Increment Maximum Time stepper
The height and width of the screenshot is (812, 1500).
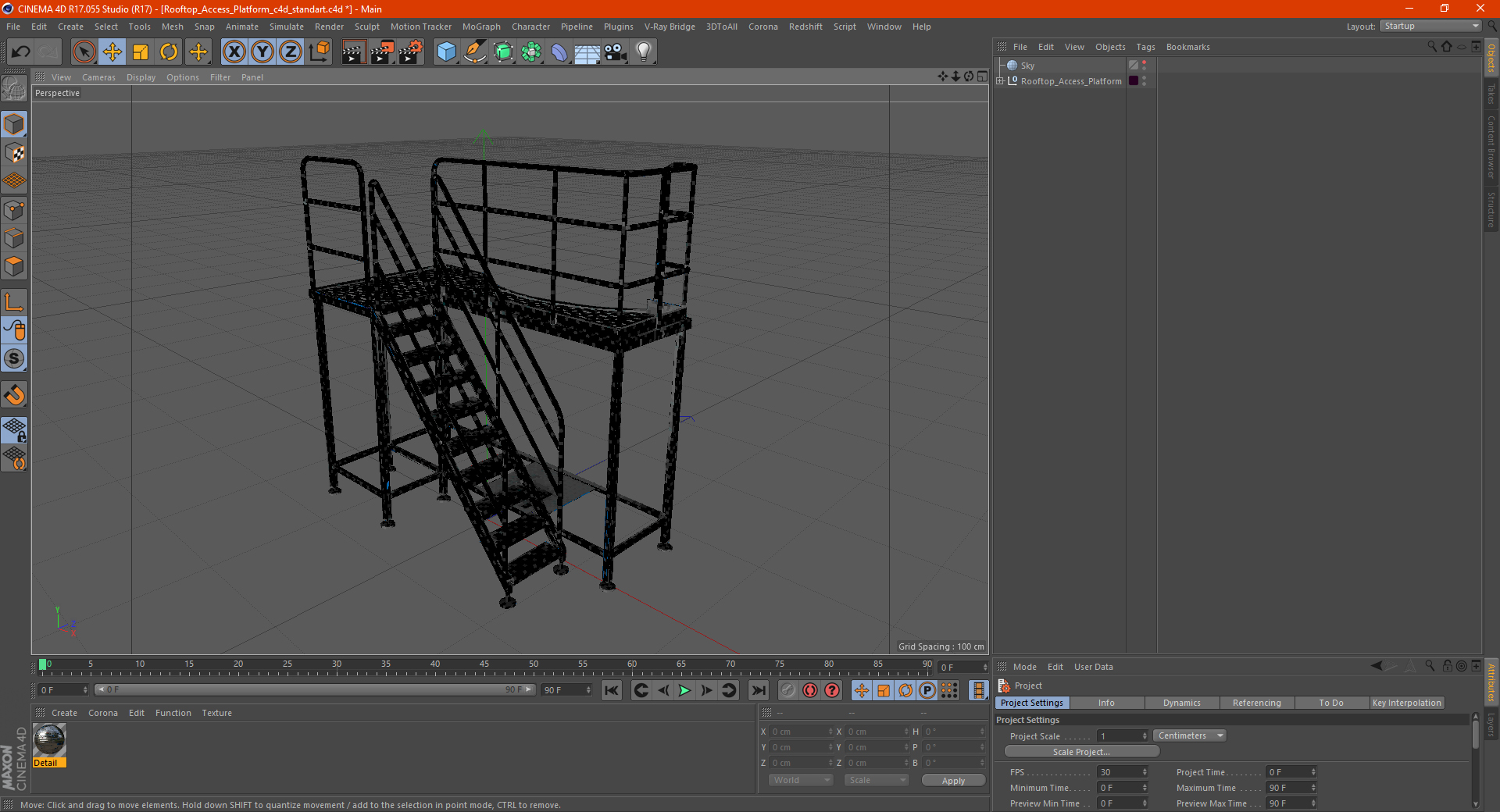[x=1313, y=785]
